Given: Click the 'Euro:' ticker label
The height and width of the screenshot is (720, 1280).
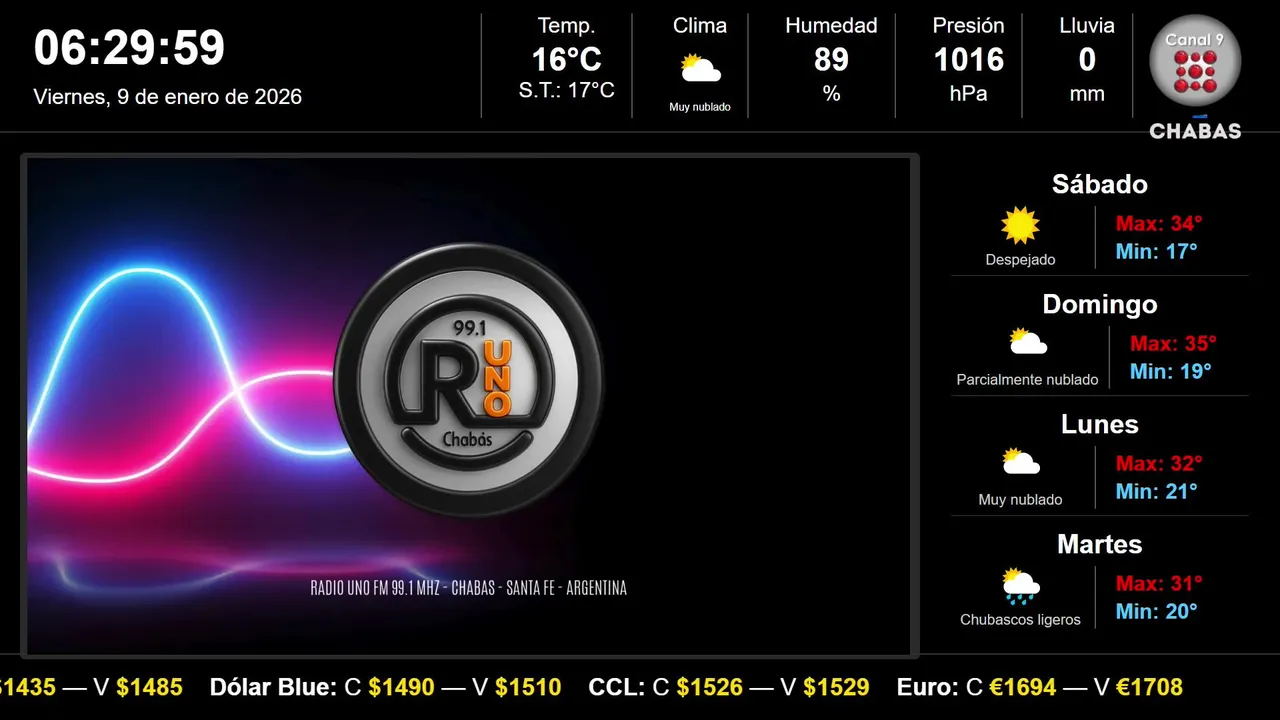Looking at the screenshot, I should [x=928, y=687].
